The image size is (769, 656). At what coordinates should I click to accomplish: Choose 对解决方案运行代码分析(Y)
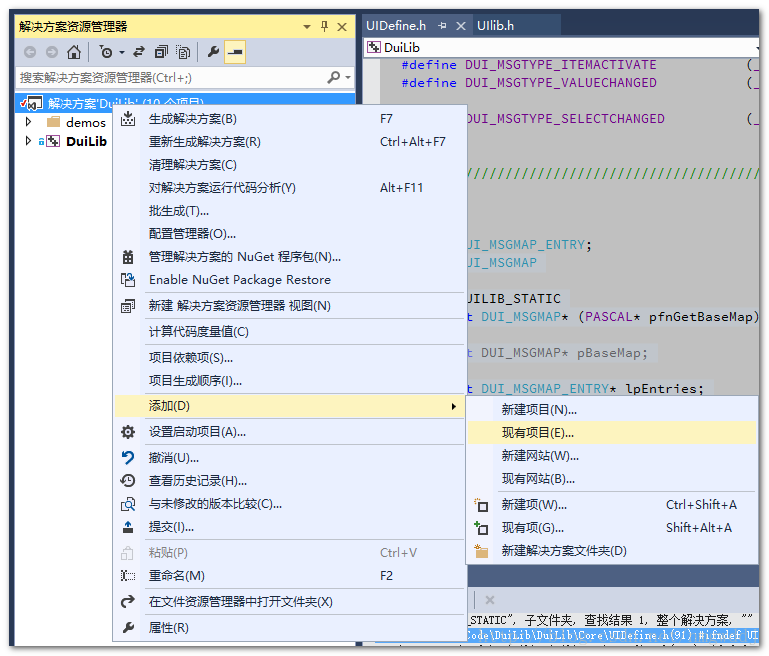[289, 188]
